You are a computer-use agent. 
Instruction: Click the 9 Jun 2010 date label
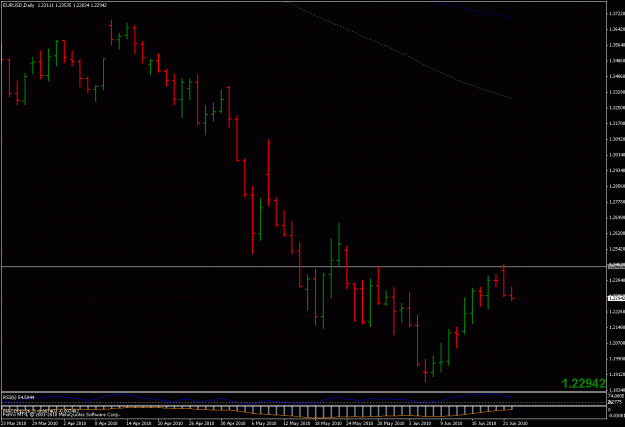(451, 423)
